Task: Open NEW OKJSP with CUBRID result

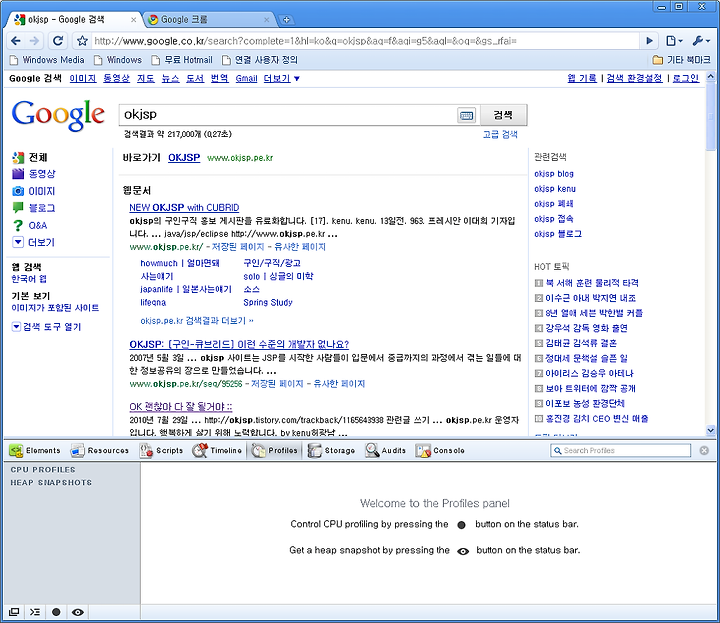Action: (184, 208)
